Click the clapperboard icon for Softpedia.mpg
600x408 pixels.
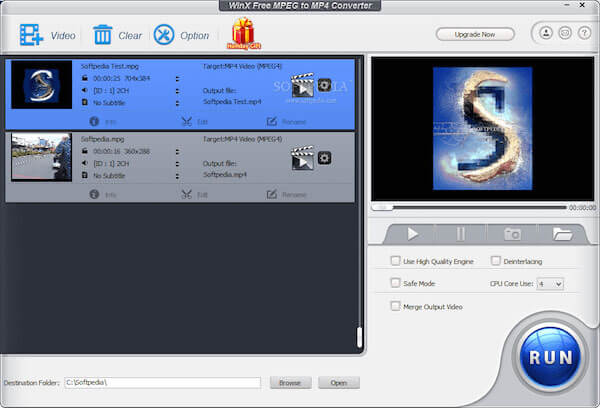[x=302, y=158]
